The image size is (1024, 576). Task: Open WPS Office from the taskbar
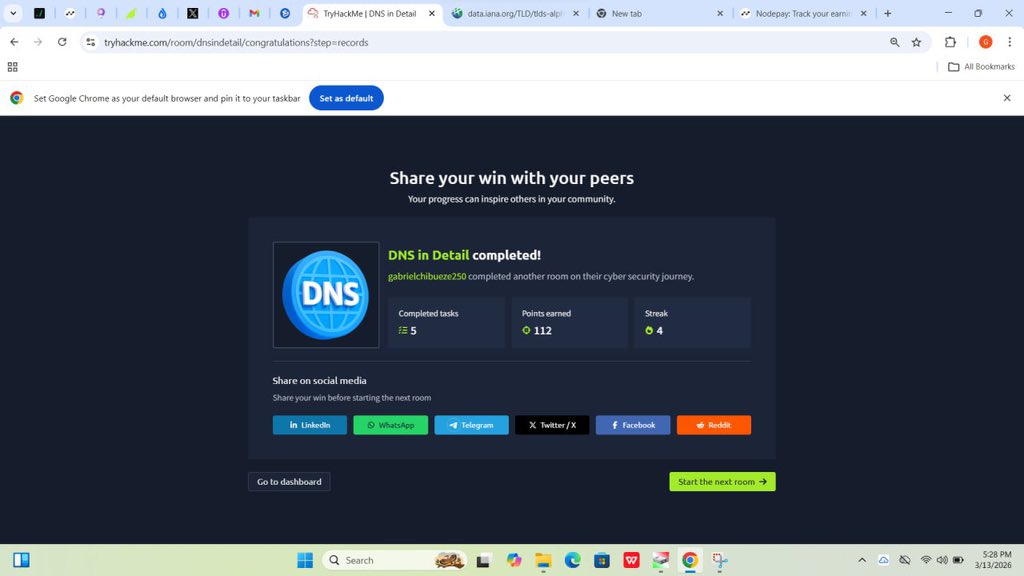coord(632,560)
